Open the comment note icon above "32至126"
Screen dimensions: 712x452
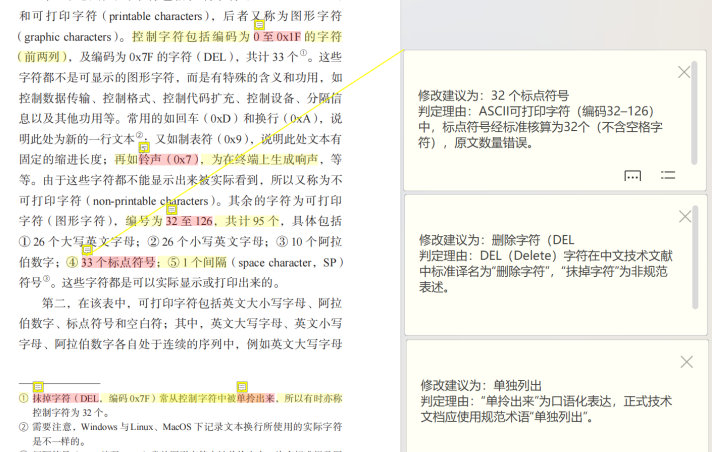(172, 209)
